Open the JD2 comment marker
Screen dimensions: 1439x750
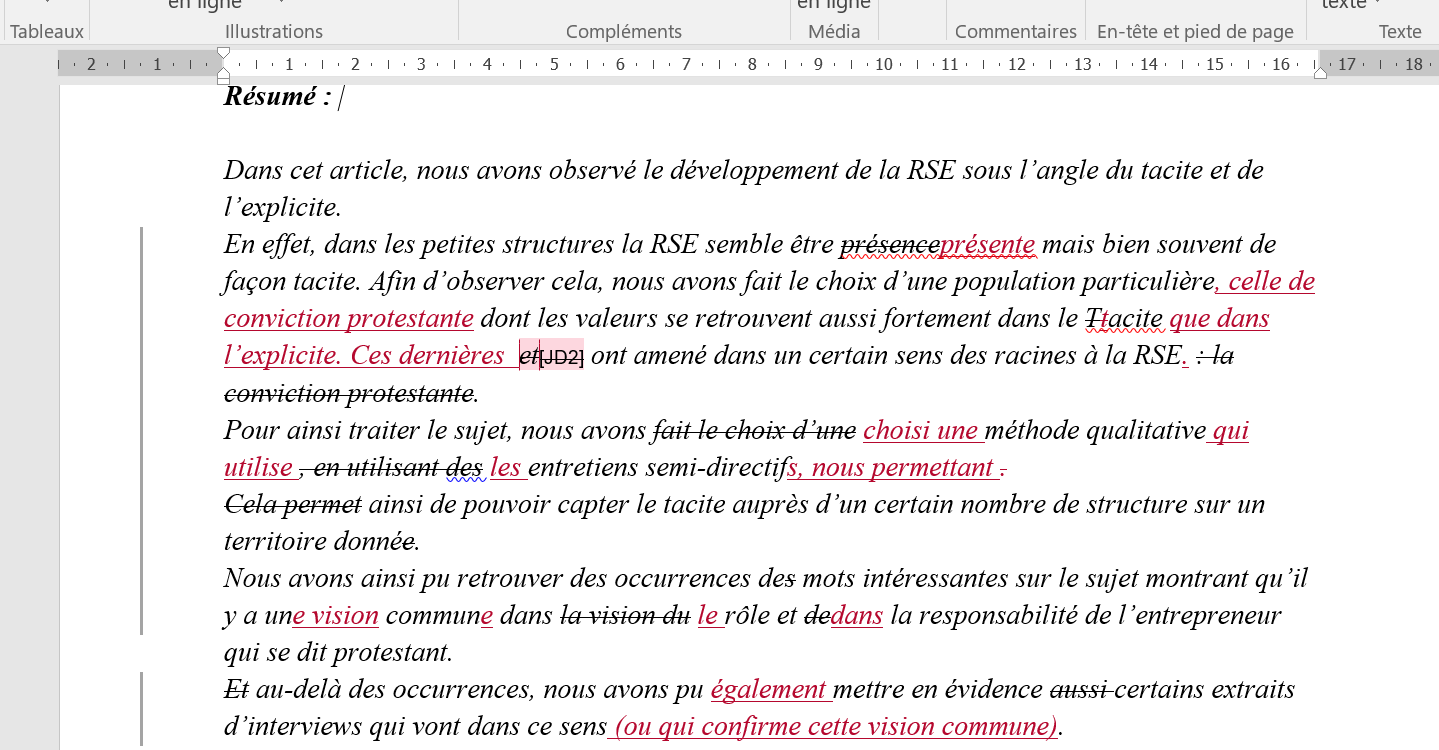click(561, 357)
